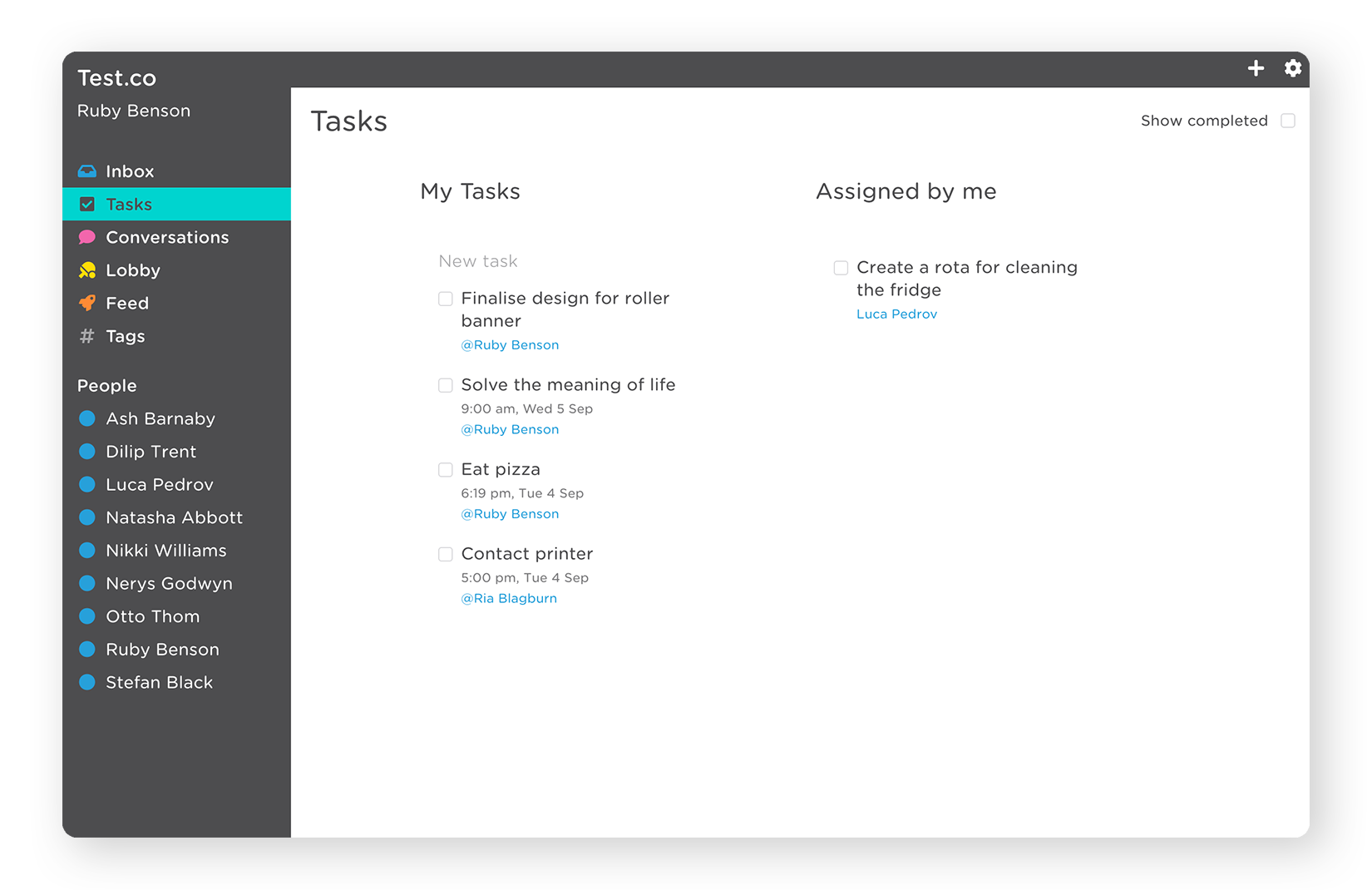Tick the Eat pizza task checkbox
1372x890 pixels.
coord(446,470)
